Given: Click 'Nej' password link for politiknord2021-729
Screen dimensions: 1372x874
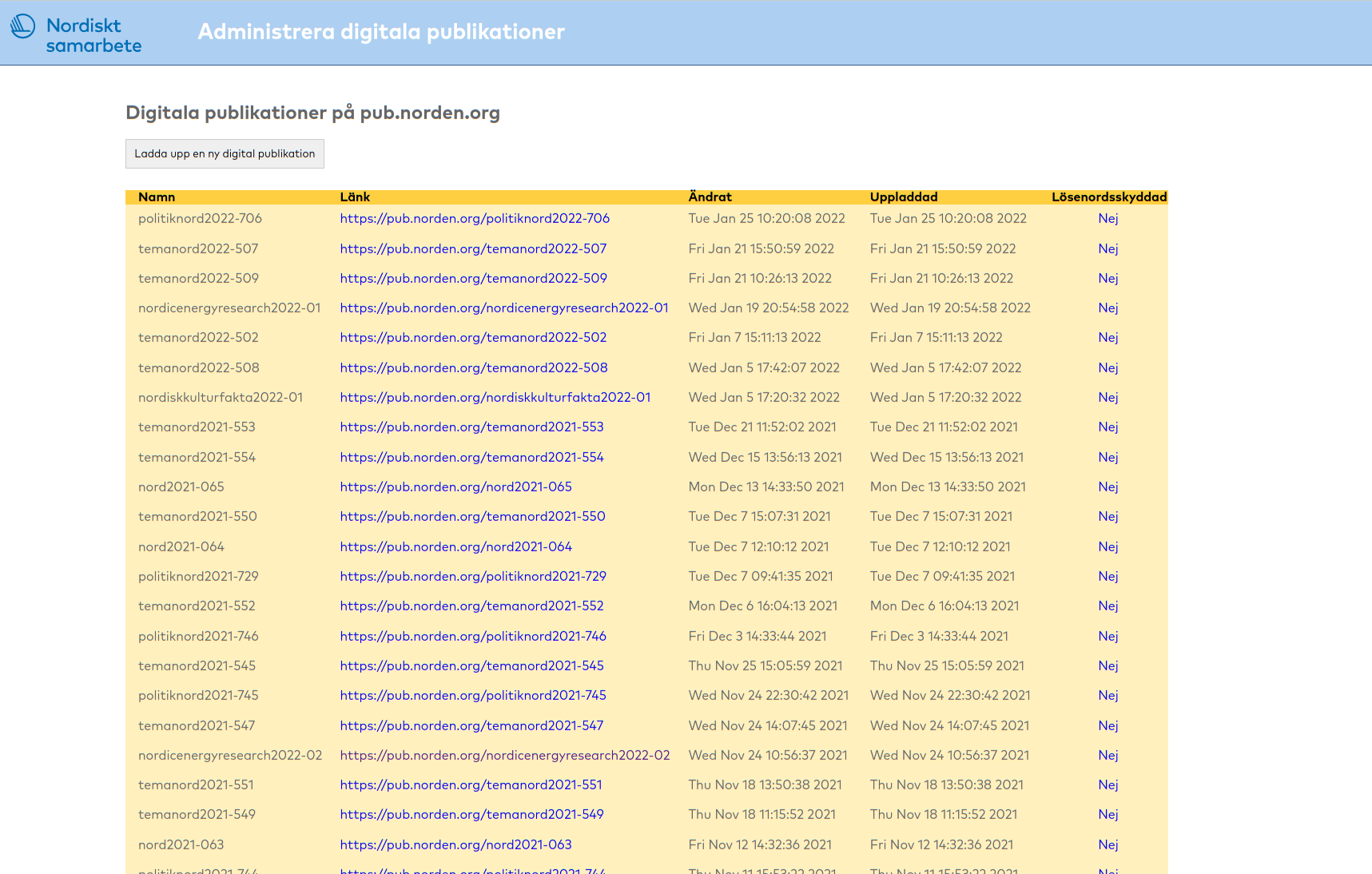Looking at the screenshot, I should 1108,576.
